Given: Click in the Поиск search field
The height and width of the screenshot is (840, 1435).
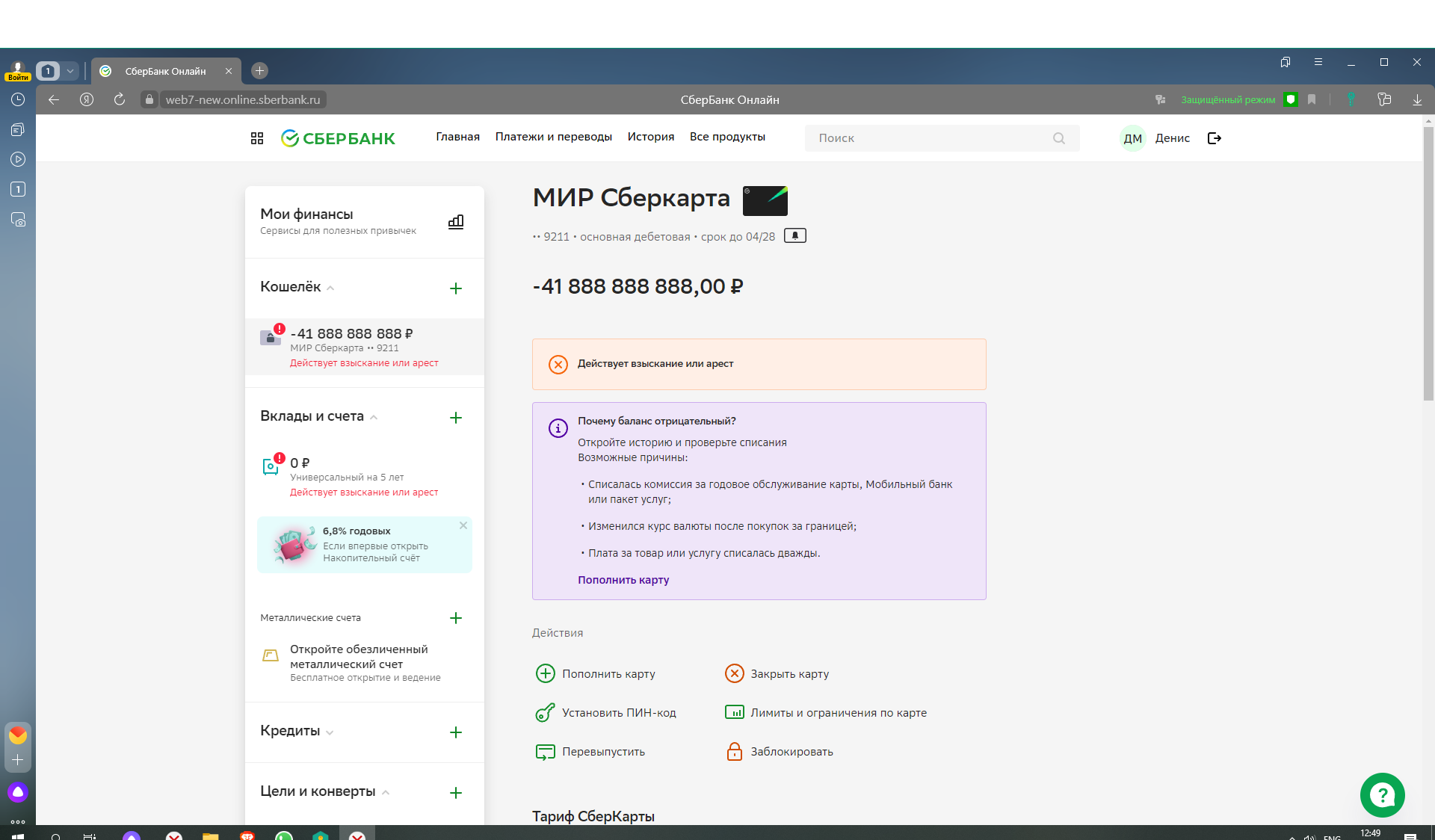Looking at the screenshot, I should click(x=942, y=138).
